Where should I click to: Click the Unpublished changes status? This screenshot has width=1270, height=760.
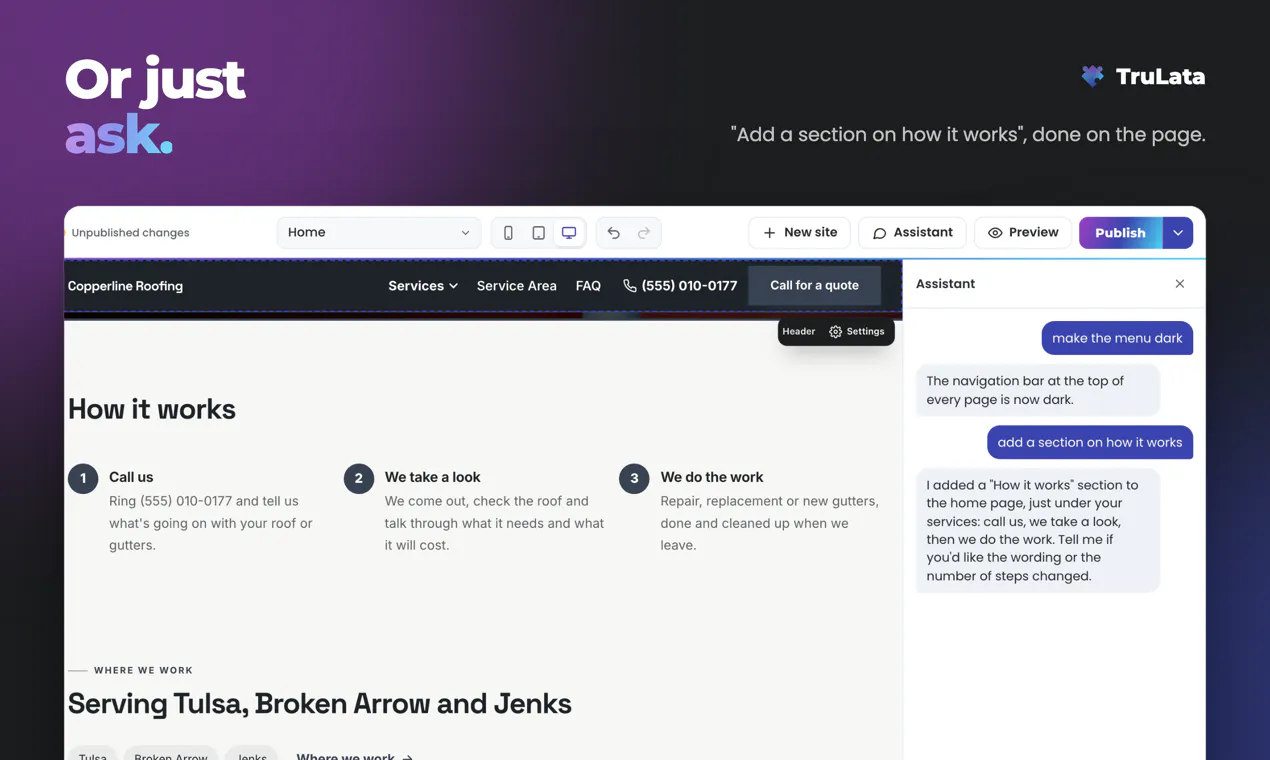tap(130, 233)
